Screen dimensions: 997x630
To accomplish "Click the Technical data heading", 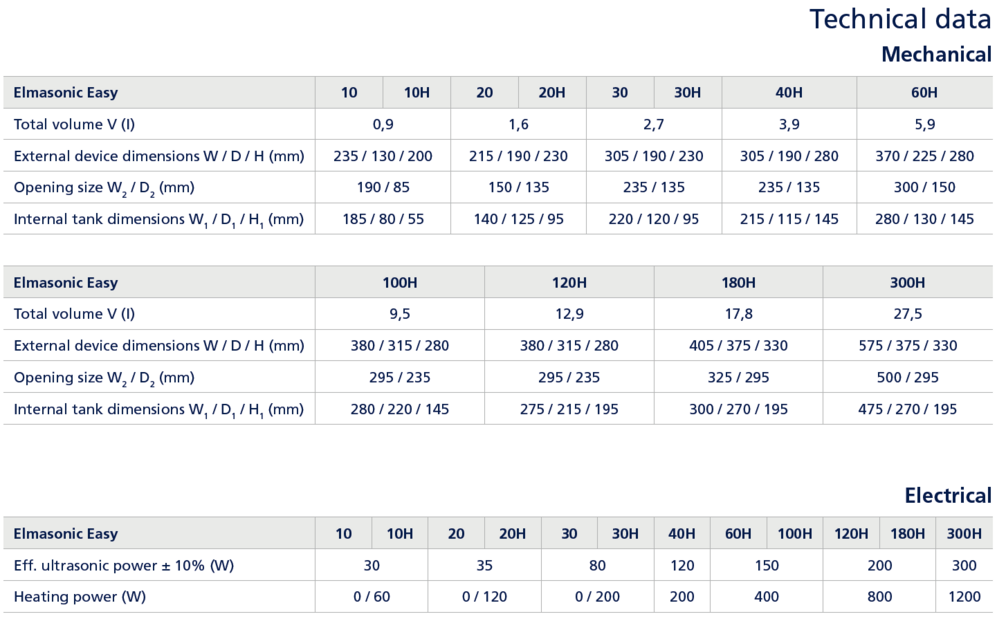I will [x=900, y=19].
